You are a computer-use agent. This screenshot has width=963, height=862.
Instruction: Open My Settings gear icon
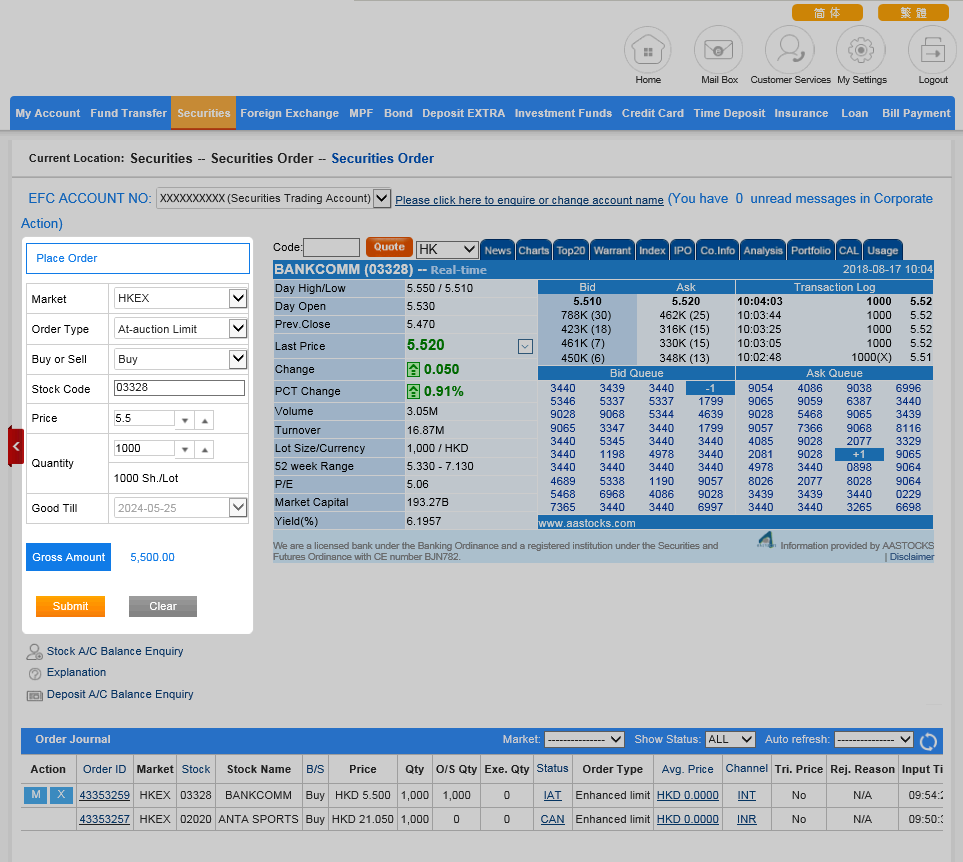coord(861,49)
